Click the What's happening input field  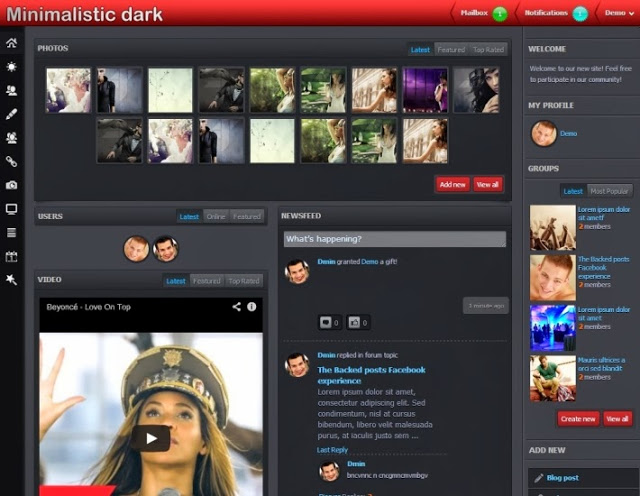(x=394, y=239)
